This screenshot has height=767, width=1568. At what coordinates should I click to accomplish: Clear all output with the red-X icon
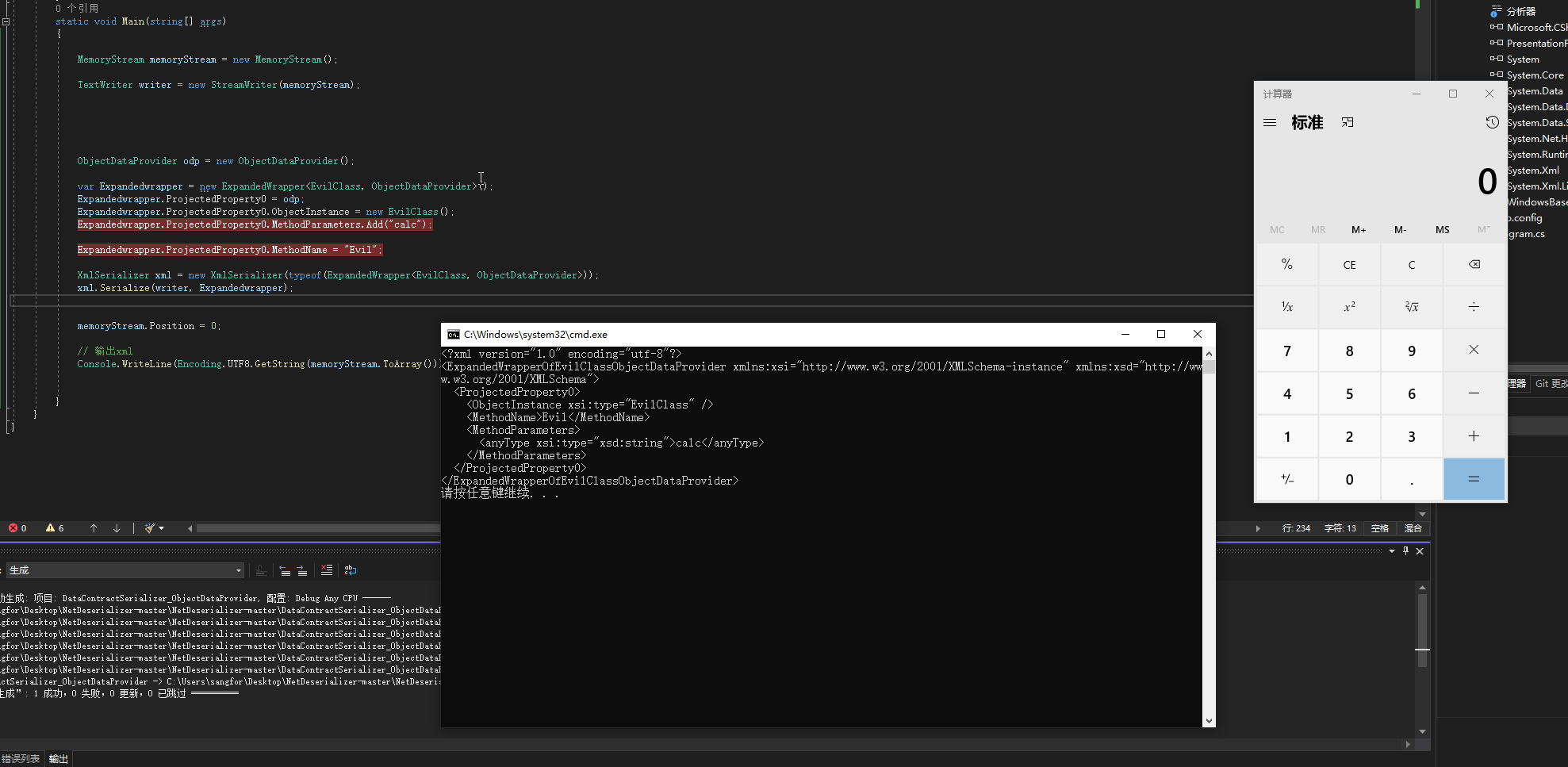[x=326, y=570]
